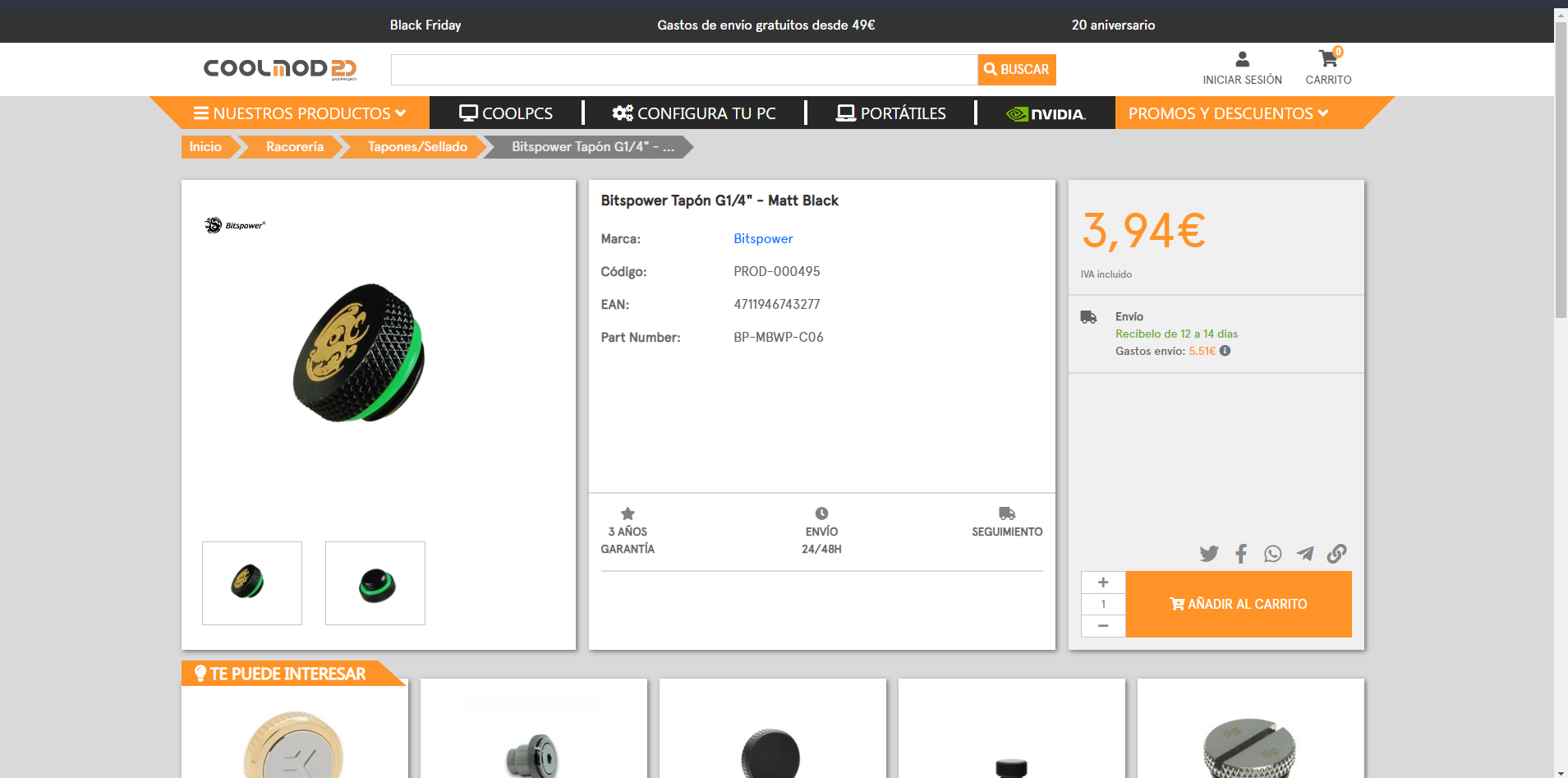Open the Configura Tu PC section
Image resolution: width=1568 pixels, height=778 pixels.
coord(694,113)
